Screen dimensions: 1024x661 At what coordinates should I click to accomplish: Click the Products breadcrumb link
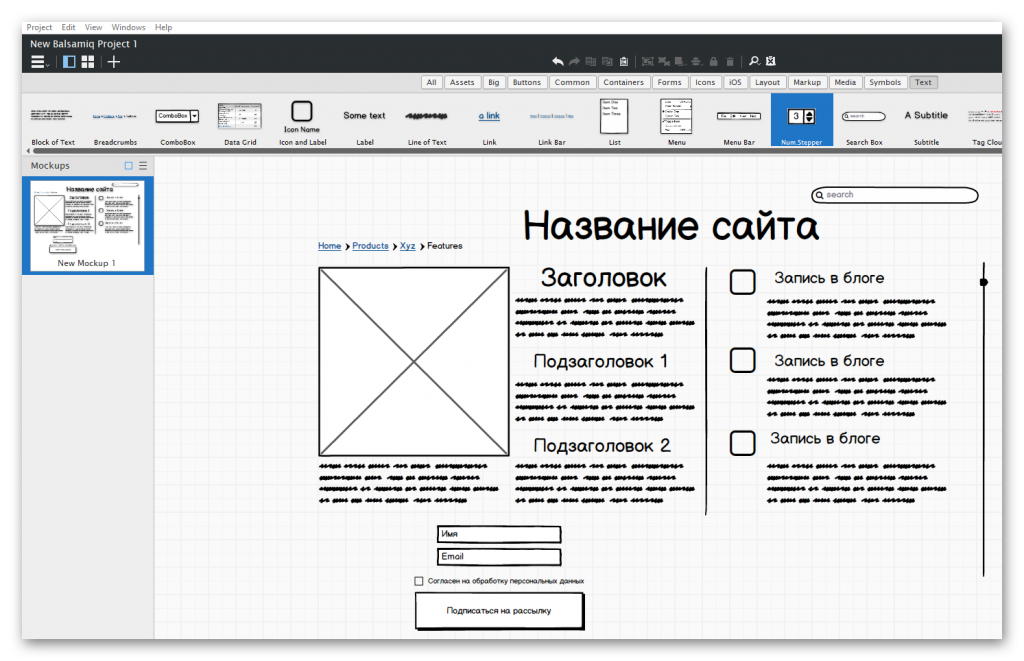tap(370, 246)
